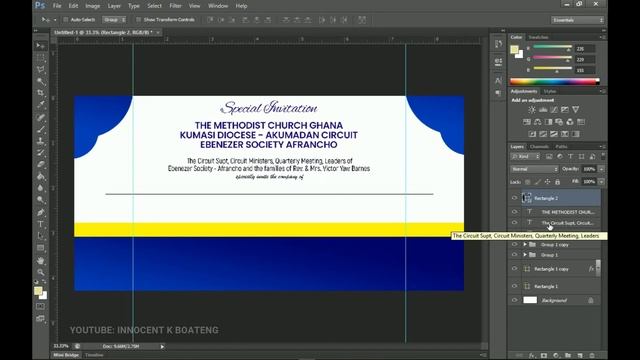This screenshot has height=360, width=640.
Task: Select the Horizontal Type tool
Action: (x=40, y=224)
